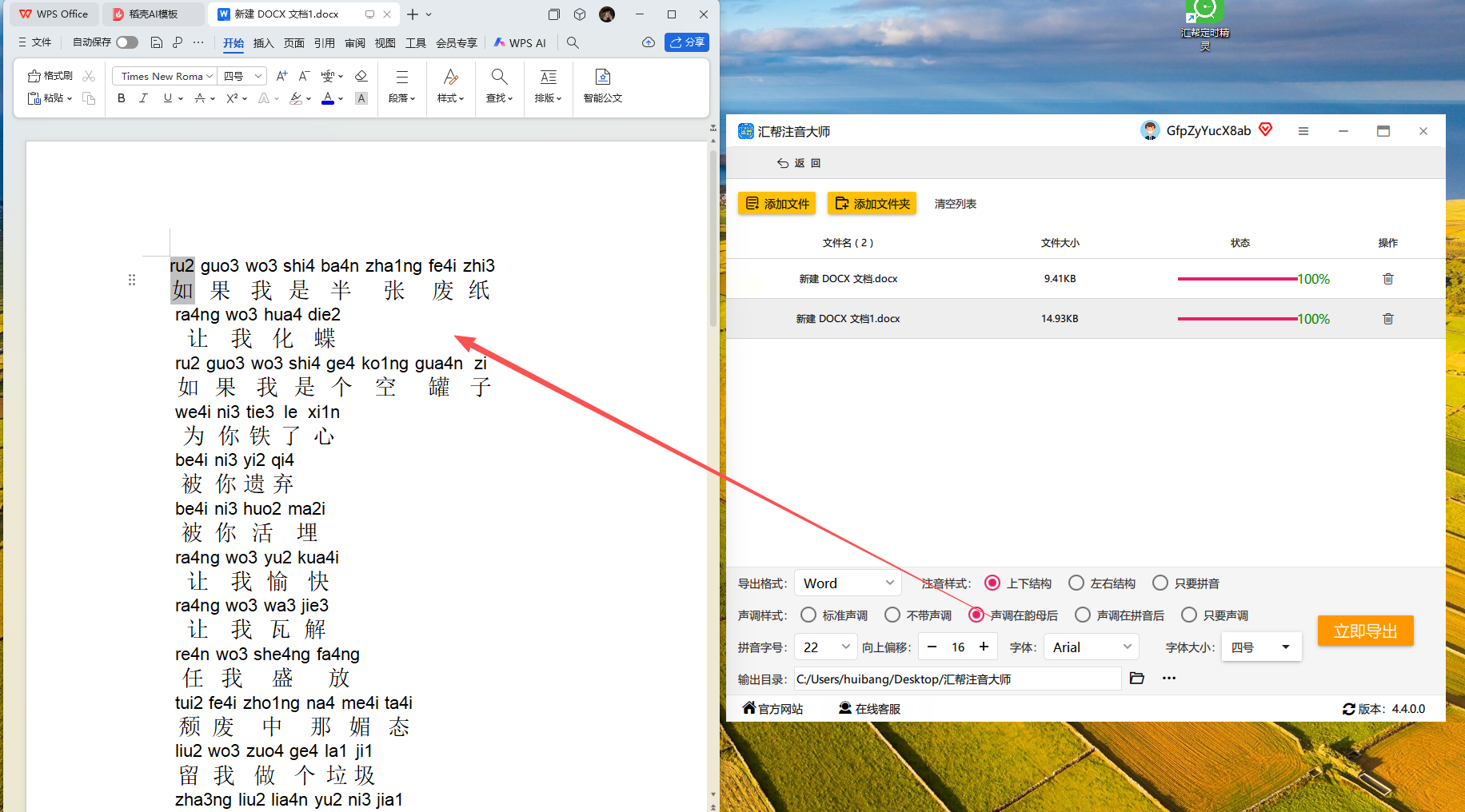The image size is (1465, 812).
Task: Click the Italic formatting icon
Action: (x=143, y=98)
